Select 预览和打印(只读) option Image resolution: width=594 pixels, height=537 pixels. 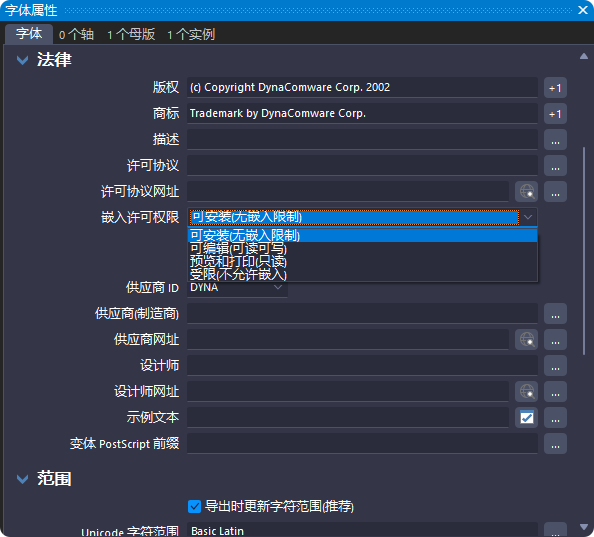363,261
